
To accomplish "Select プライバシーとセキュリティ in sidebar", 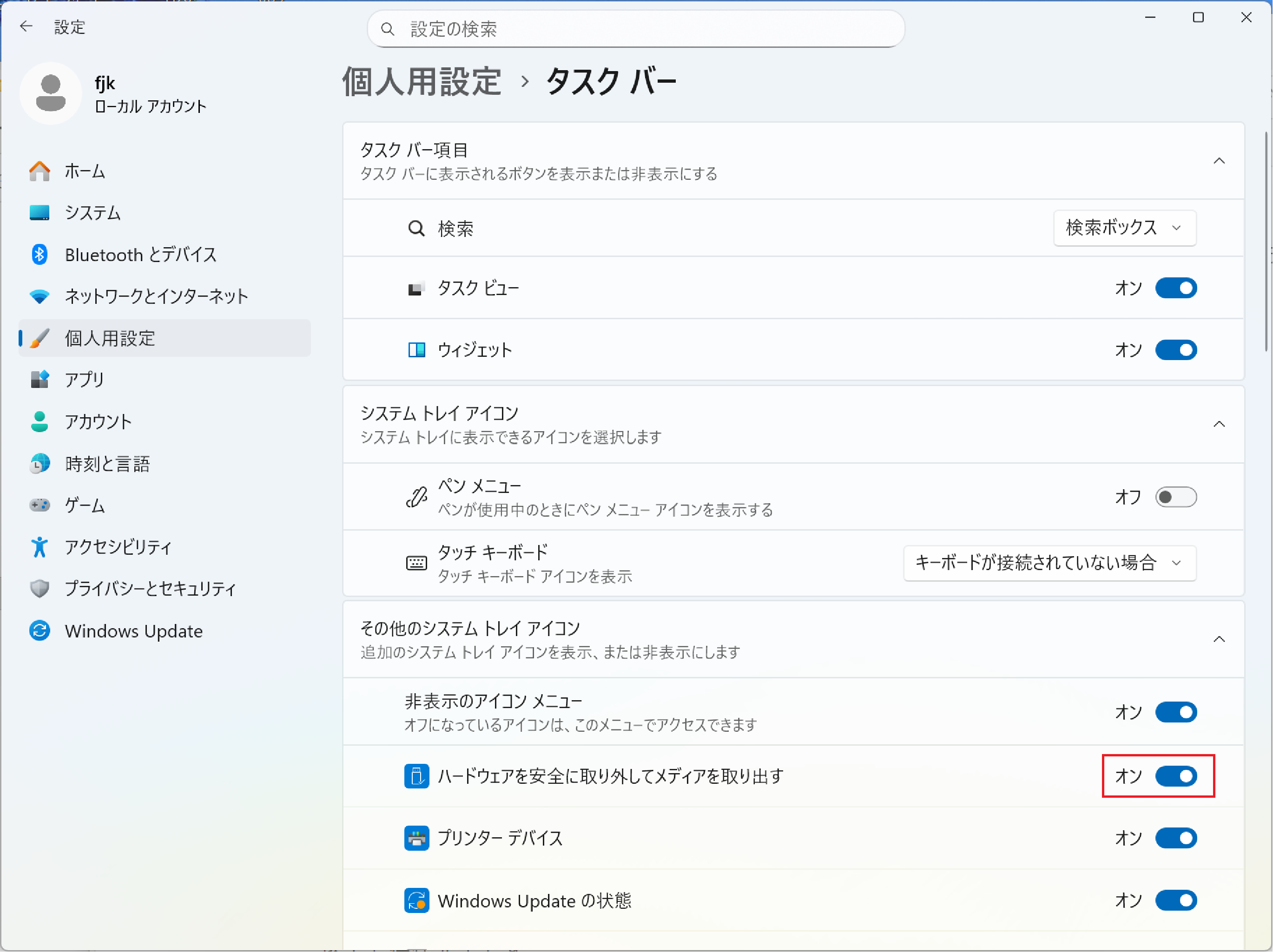I will tap(150, 589).
